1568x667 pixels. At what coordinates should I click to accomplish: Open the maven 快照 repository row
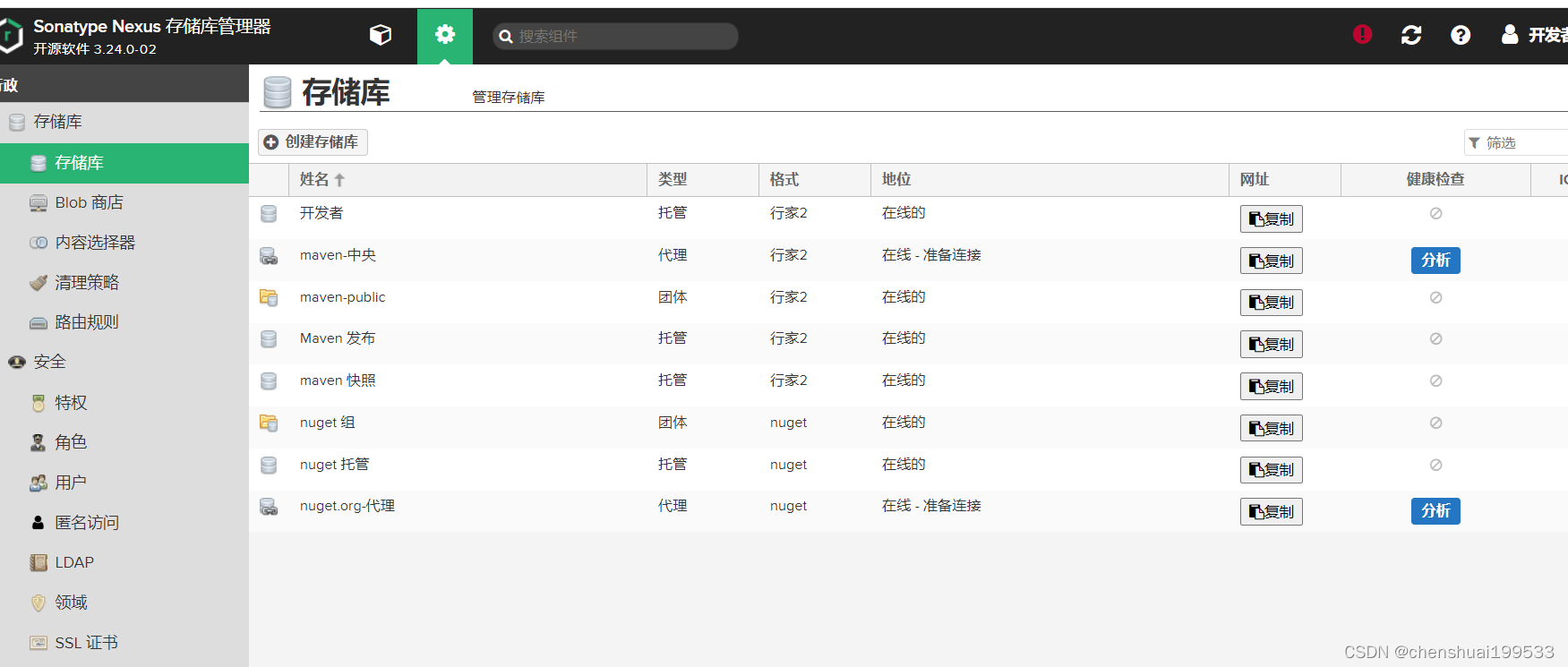point(908,385)
